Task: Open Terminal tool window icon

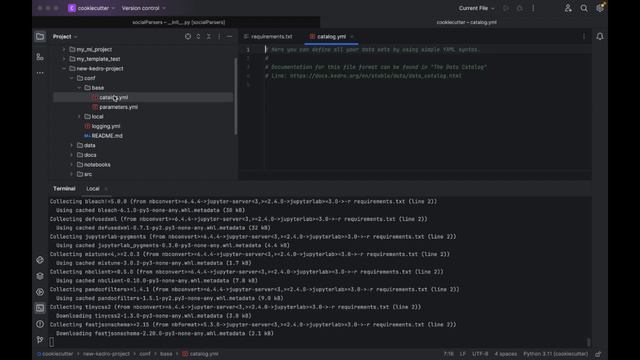Action: point(40,308)
